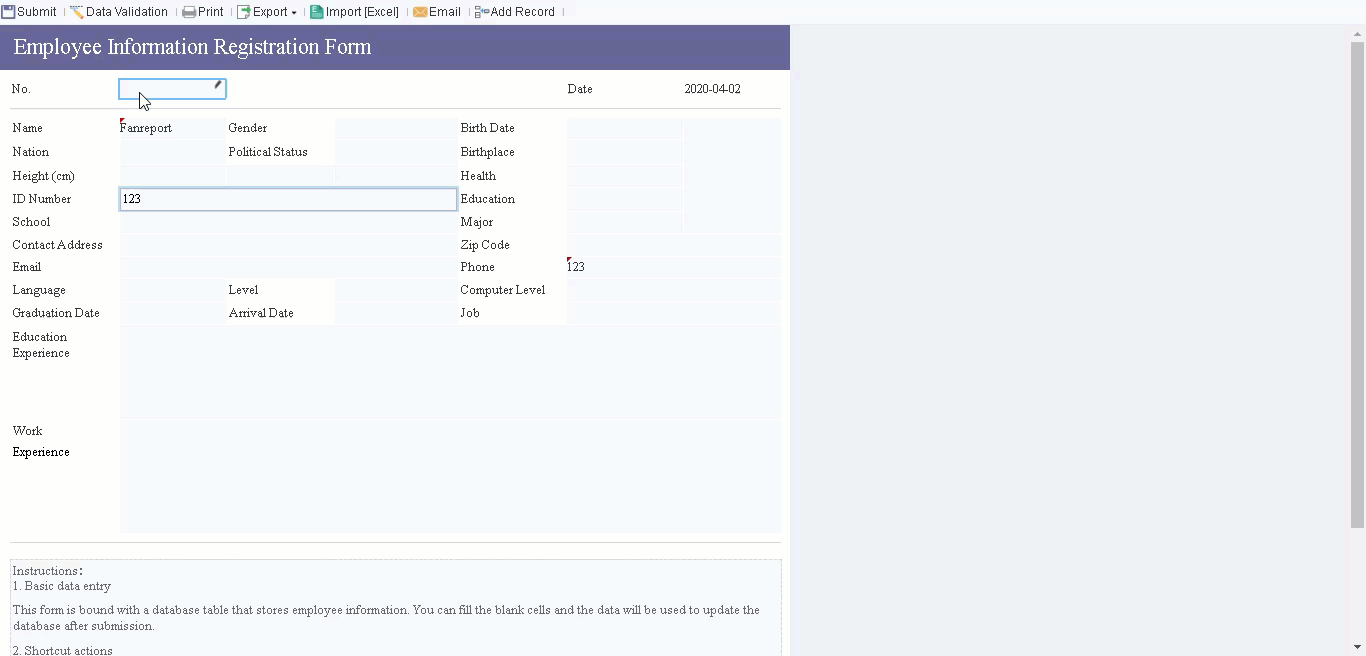Click Add Record in toolbar
The height and width of the screenshot is (656, 1366).
pyautogui.click(x=515, y=12)
